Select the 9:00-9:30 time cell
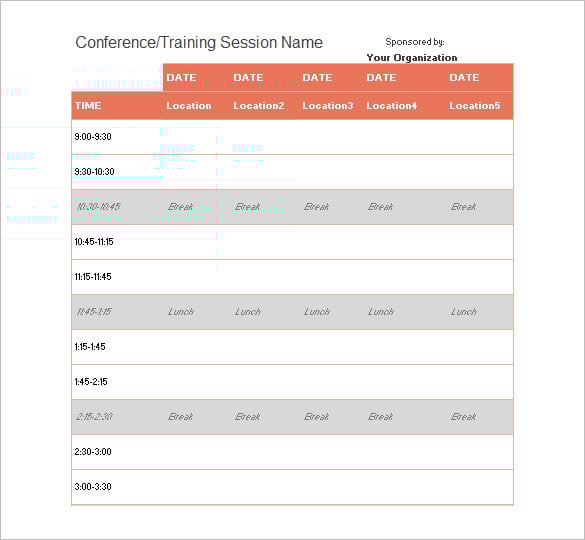The width and height of the screenshot is (585, 540). pyautogui.click(x=93, y=137)
